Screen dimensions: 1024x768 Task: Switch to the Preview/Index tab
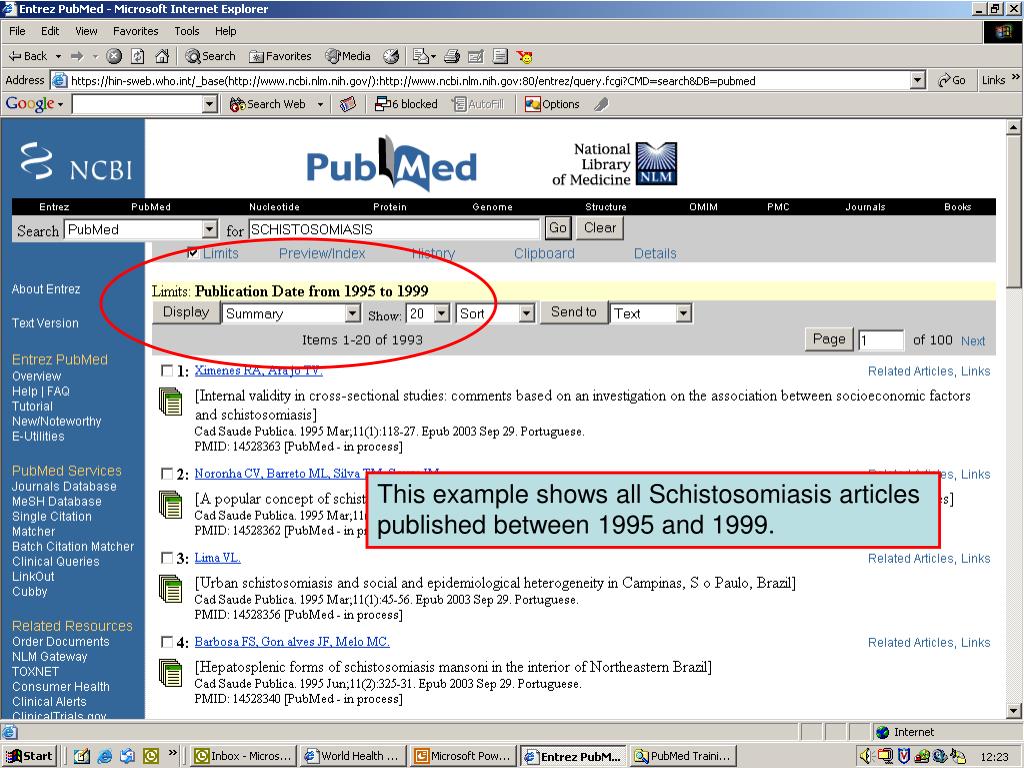point(322,253)
